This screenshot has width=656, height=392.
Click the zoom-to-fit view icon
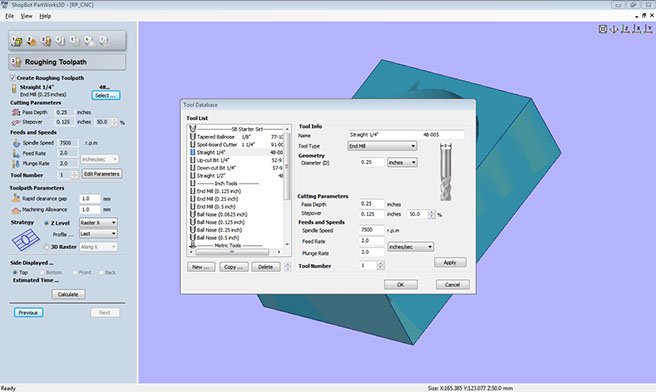[602, 29]
